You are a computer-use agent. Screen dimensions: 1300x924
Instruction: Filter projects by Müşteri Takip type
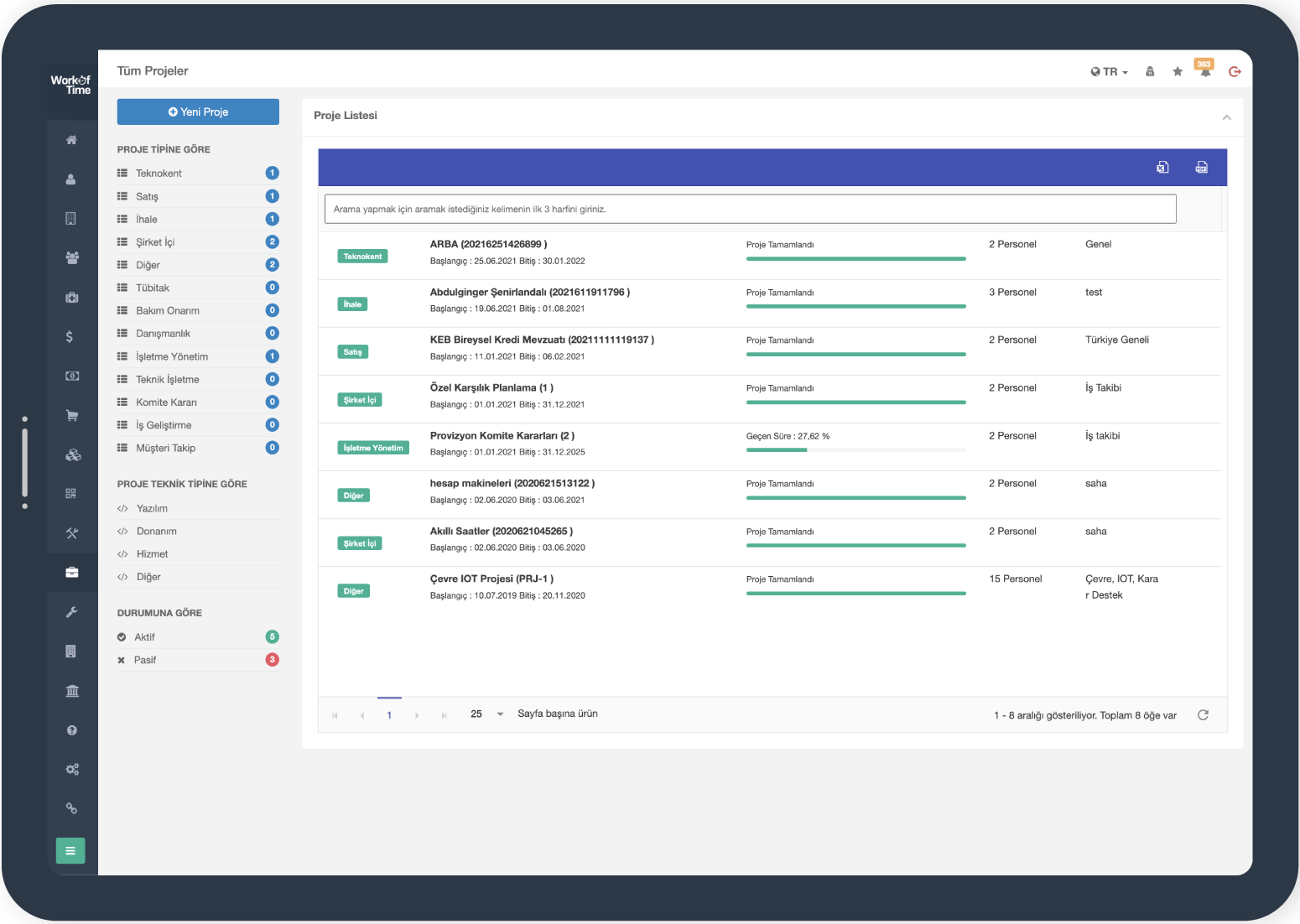pyautogui.click(x=198, y=448)
